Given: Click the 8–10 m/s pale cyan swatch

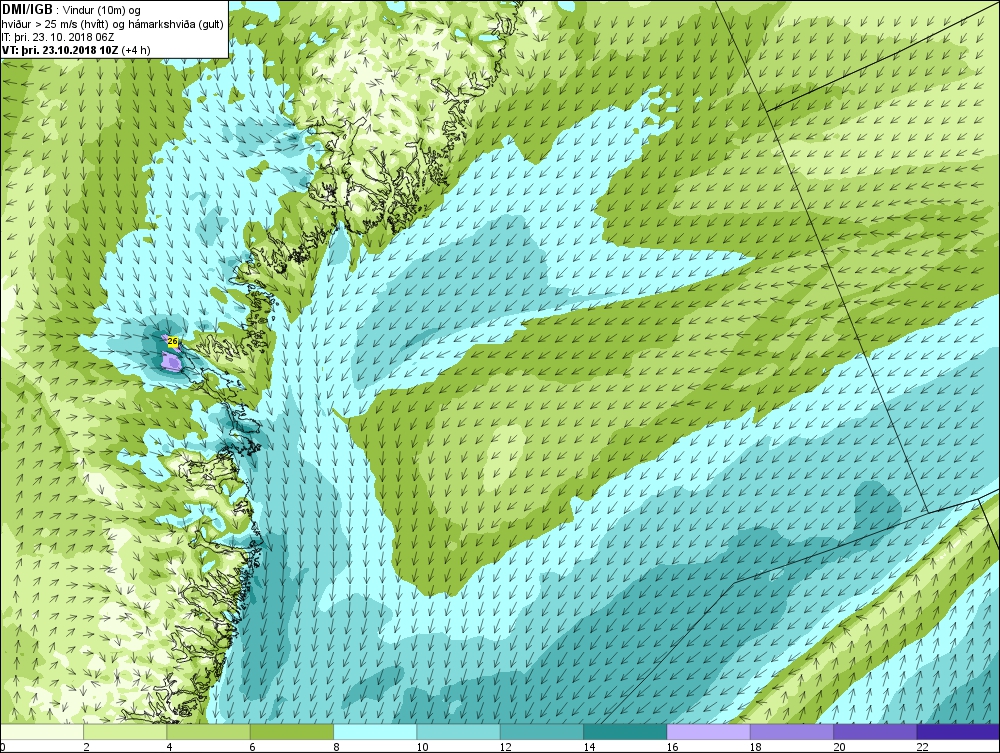Looking at the screenshot, I should coord(375,732).
